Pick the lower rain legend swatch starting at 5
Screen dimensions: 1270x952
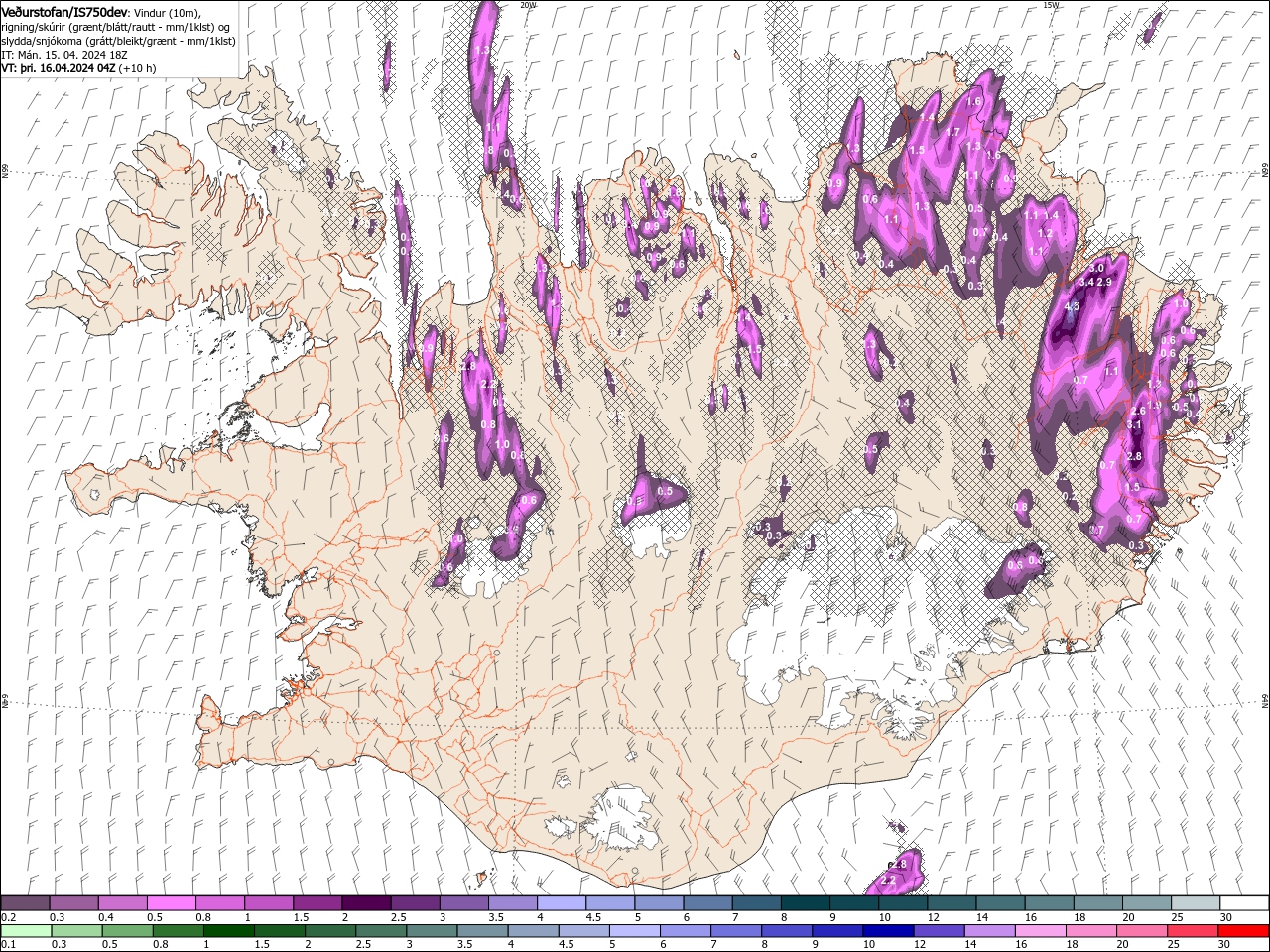(x=633, y=931)
